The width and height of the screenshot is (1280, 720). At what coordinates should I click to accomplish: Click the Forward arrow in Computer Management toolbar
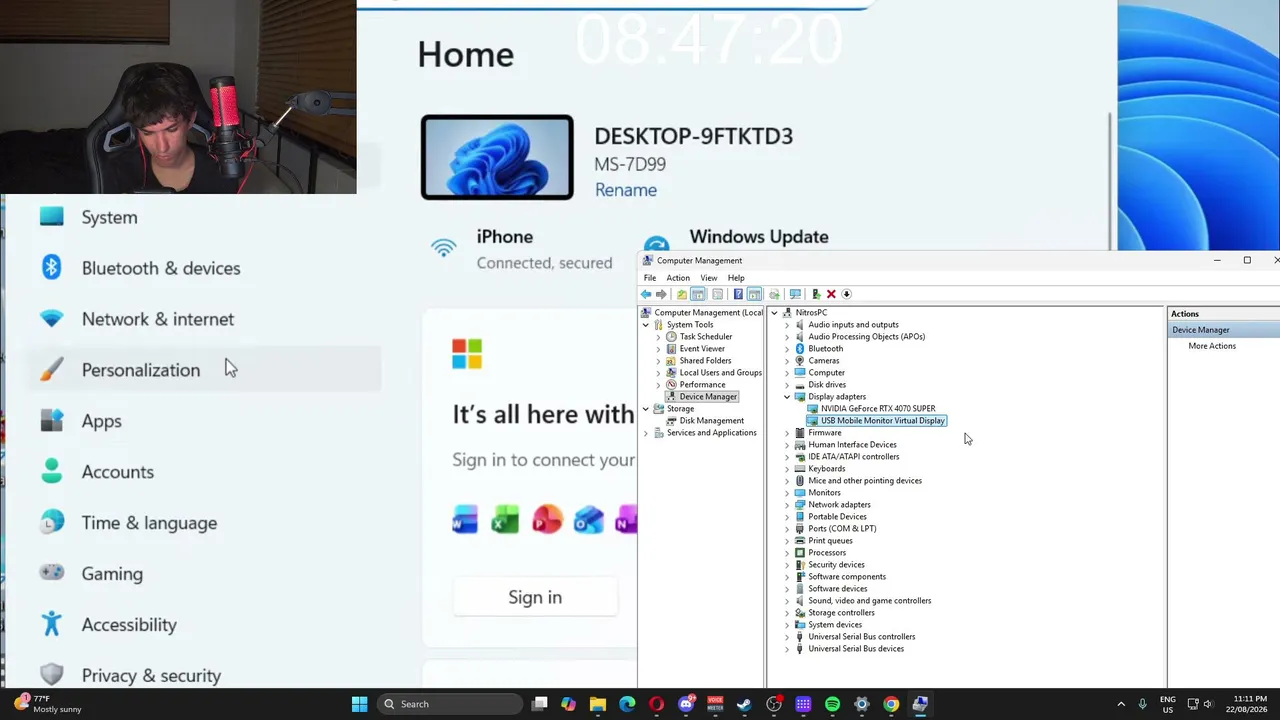[661, 294]
